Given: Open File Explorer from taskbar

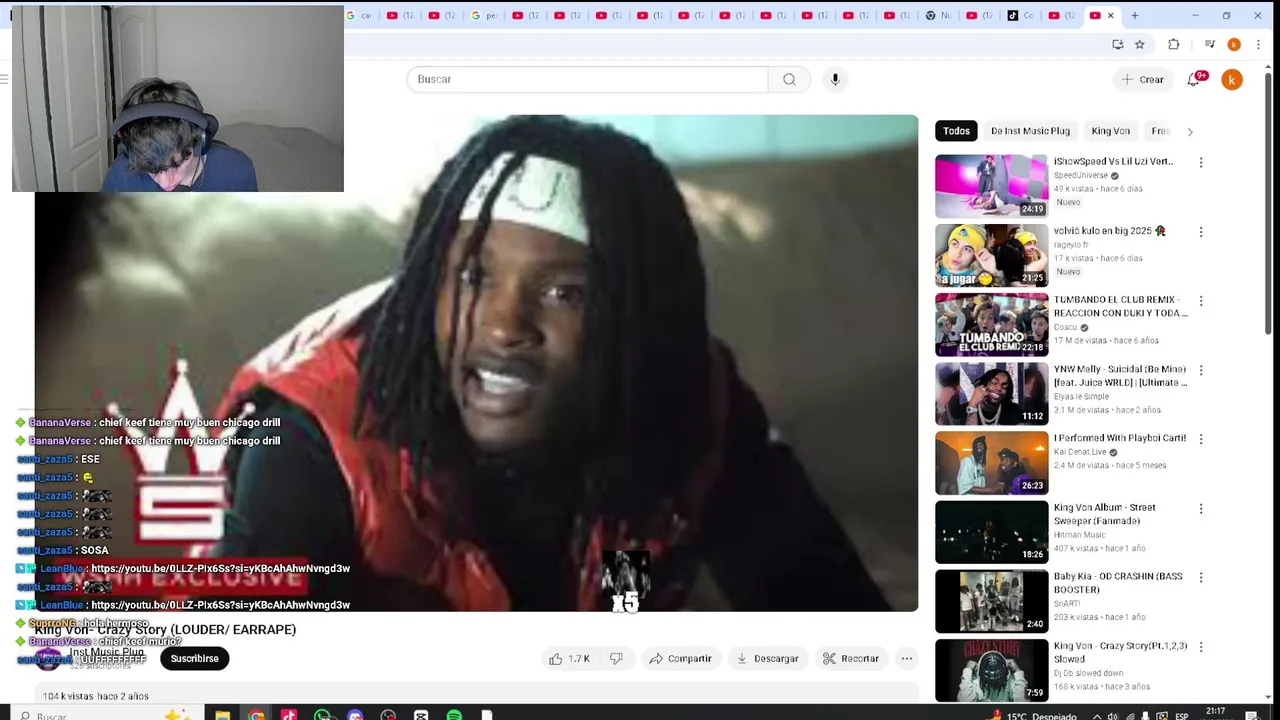Looking at the screenshot, I should [x=222, y=715].
